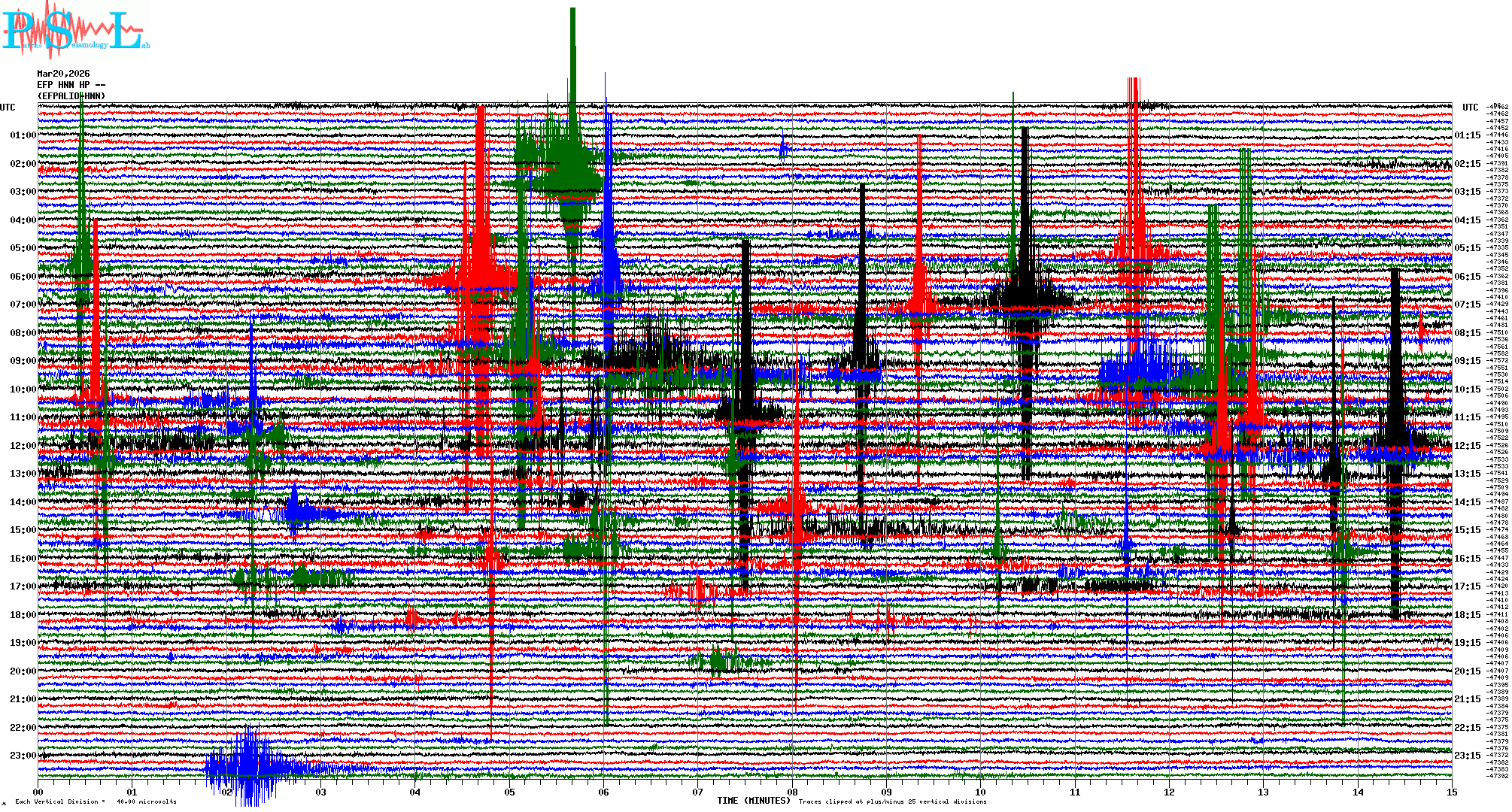This screenshot has width=1512, height=812.
Task: Select the 12:00 hour label on left
Action: [x=23, y=446]
